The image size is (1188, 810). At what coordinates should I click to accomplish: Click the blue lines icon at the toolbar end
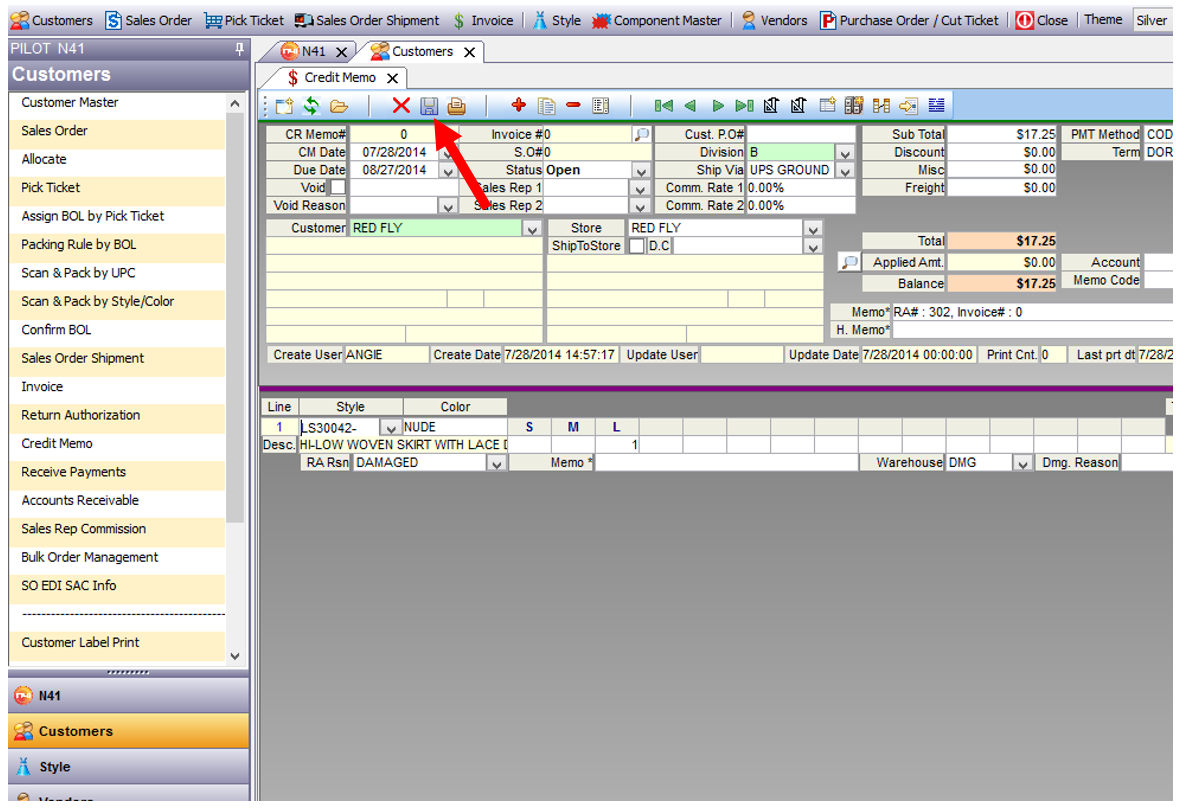936,105
